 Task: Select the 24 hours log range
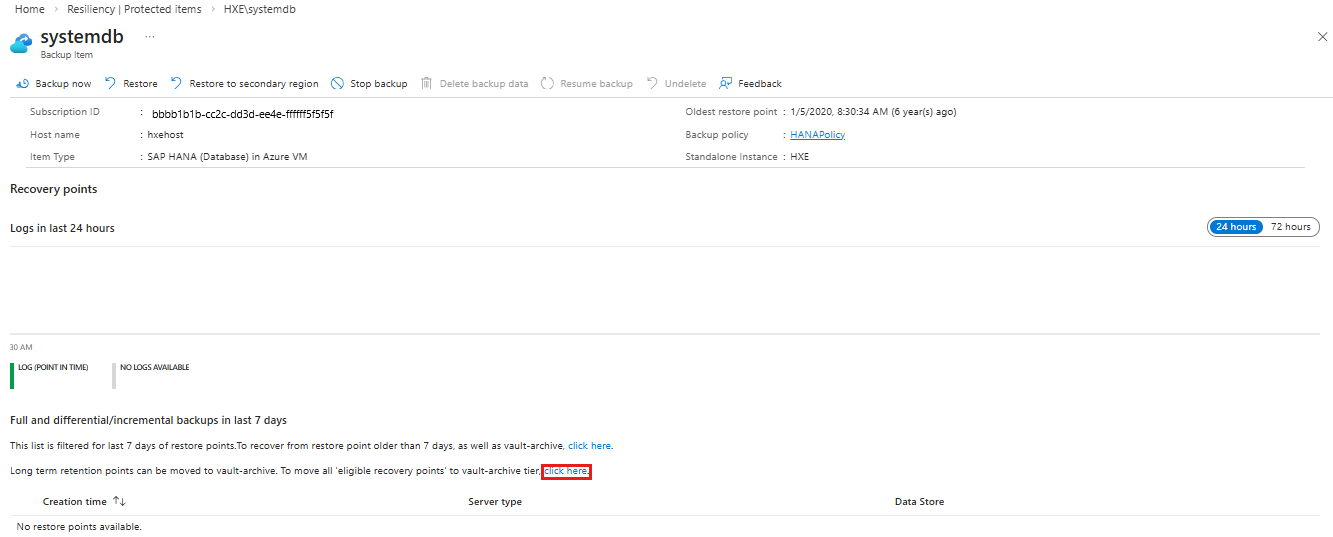tap(1236, 227)
